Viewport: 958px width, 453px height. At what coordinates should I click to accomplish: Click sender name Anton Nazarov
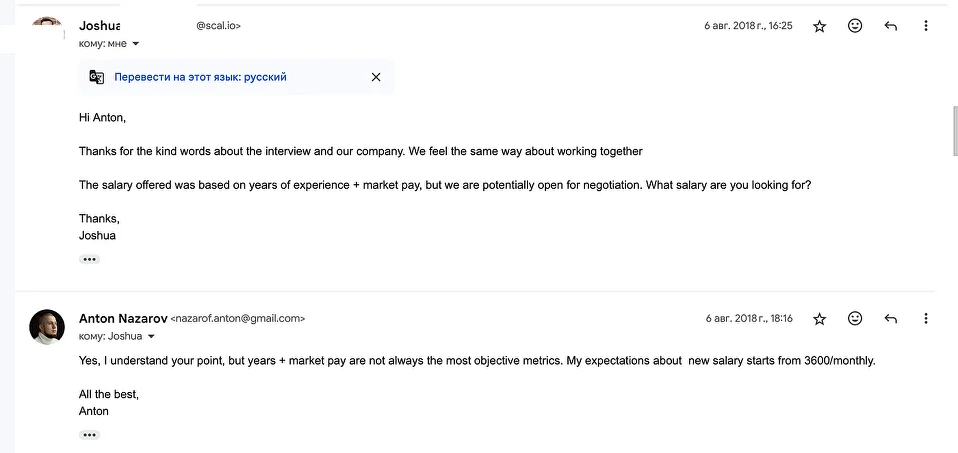coord(123,319)
